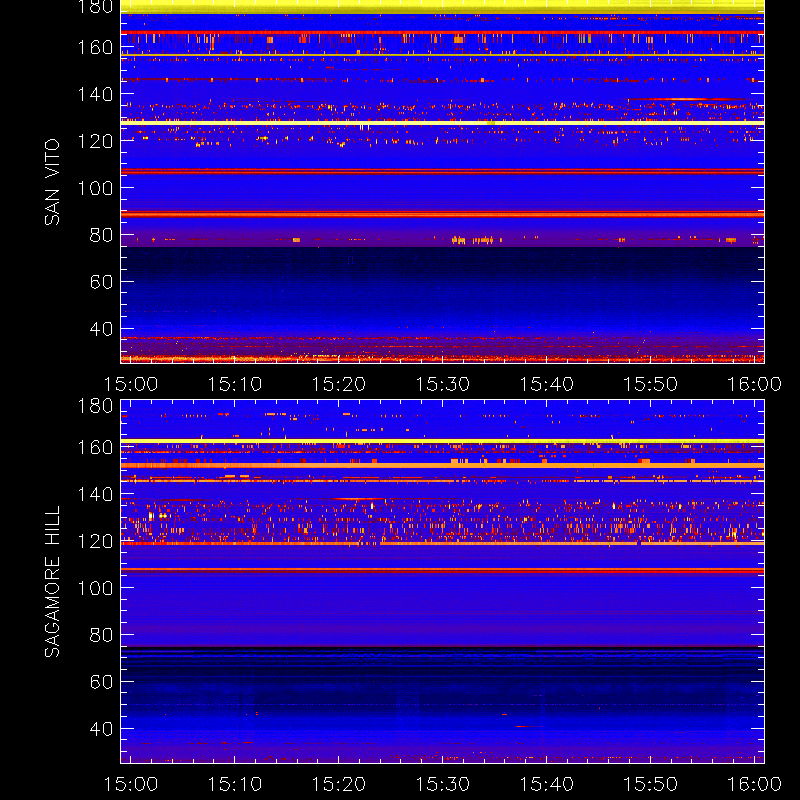This screenshot has height=800, width=800.
Task: Pick the 100 tick label on the Sagamore Hill axis
Action: pyautogui.click(x=95, y=588)
